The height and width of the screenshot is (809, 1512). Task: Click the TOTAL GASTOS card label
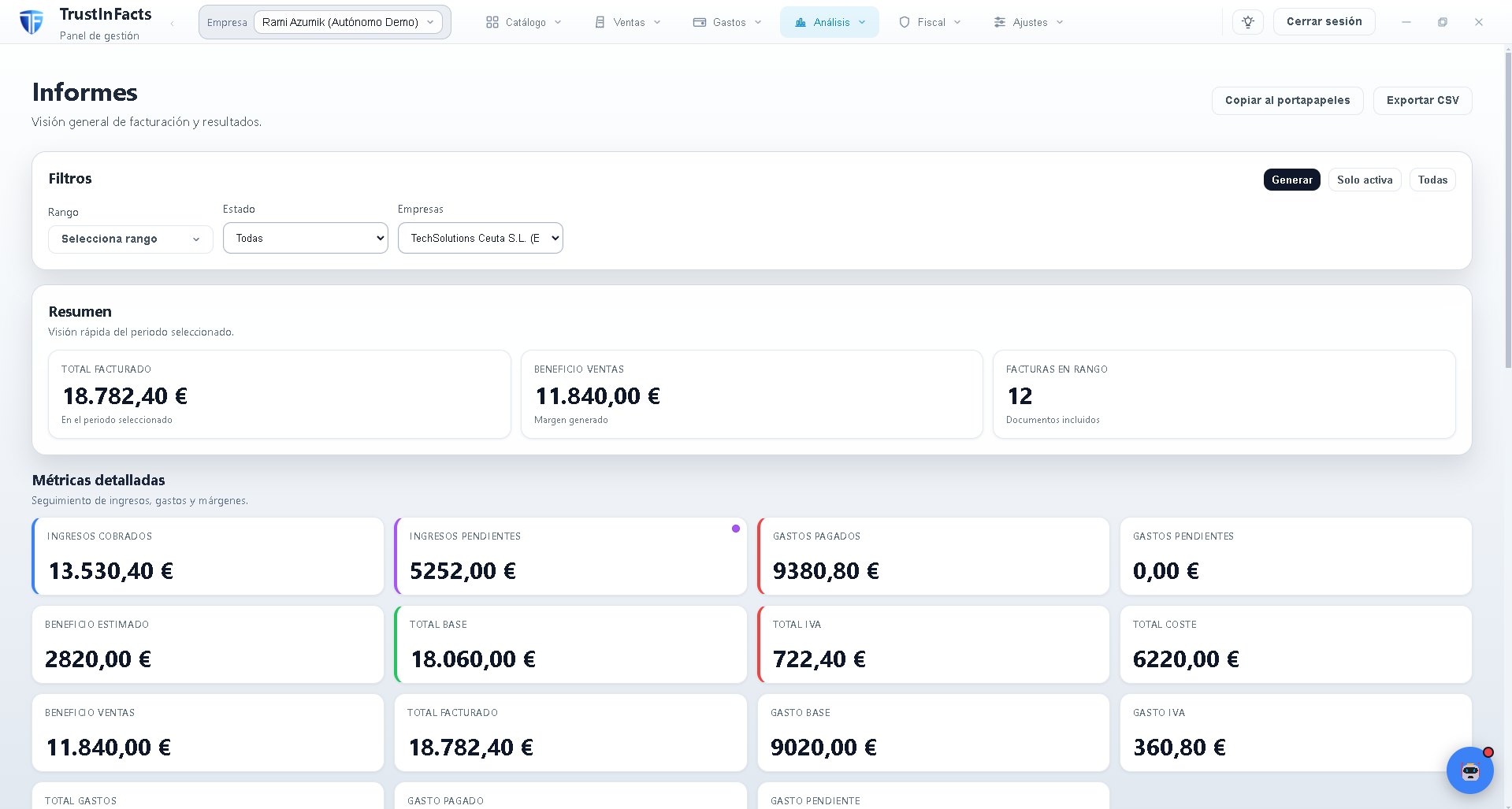(x=80, y=801)
